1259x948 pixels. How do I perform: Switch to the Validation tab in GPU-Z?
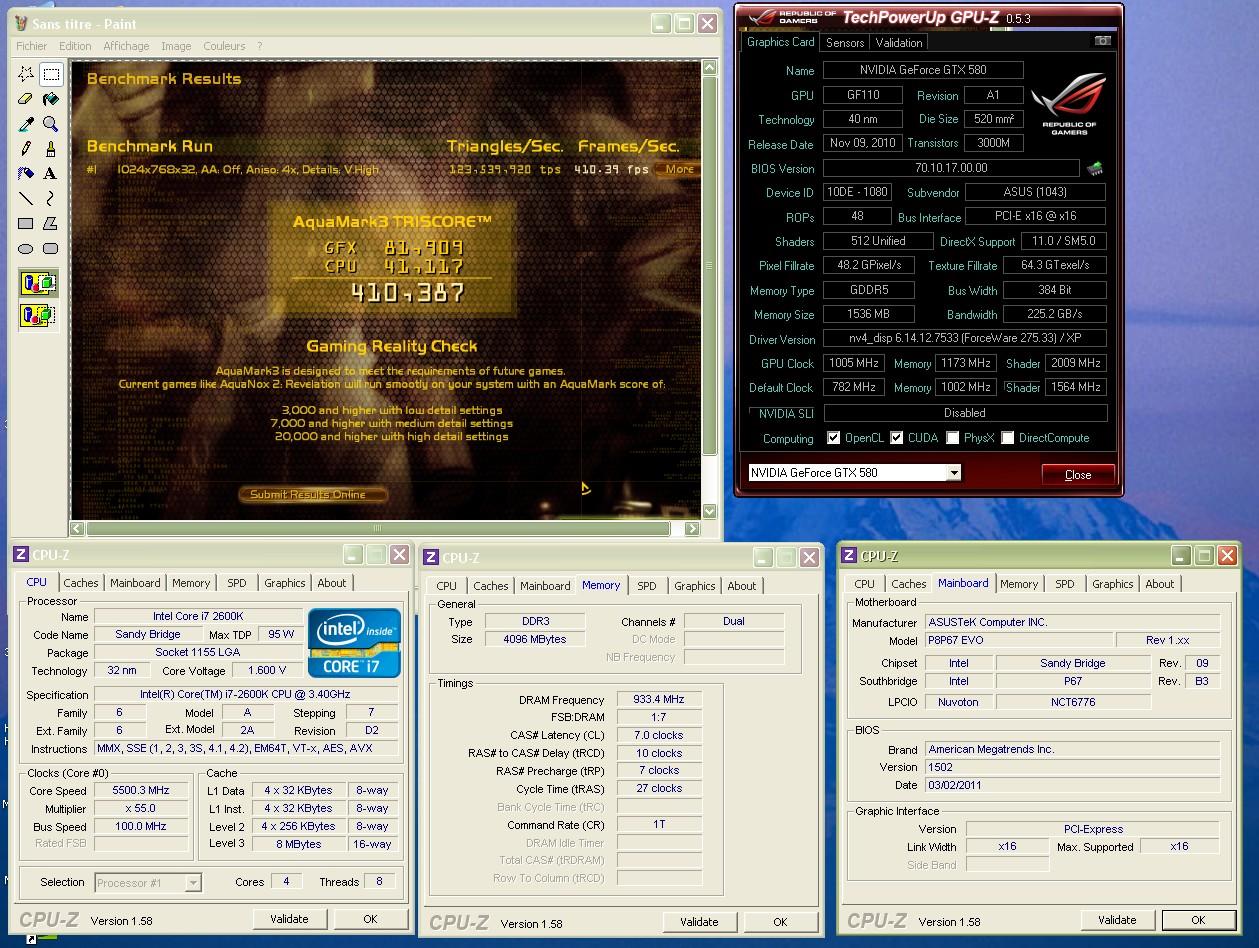pyautogui.click(x=899, y=43)
